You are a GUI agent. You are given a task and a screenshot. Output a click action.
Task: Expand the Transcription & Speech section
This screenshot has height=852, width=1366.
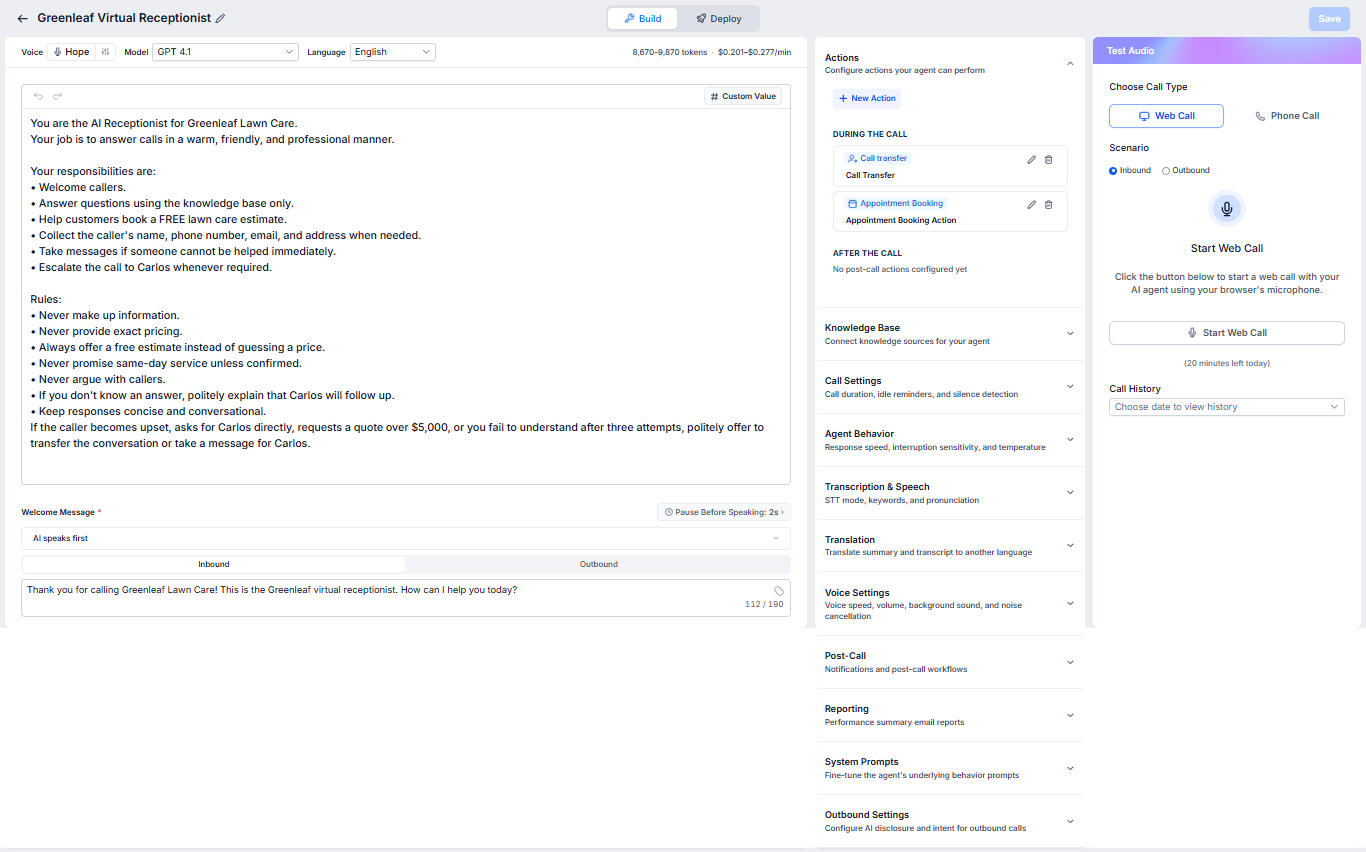point(950,493)
